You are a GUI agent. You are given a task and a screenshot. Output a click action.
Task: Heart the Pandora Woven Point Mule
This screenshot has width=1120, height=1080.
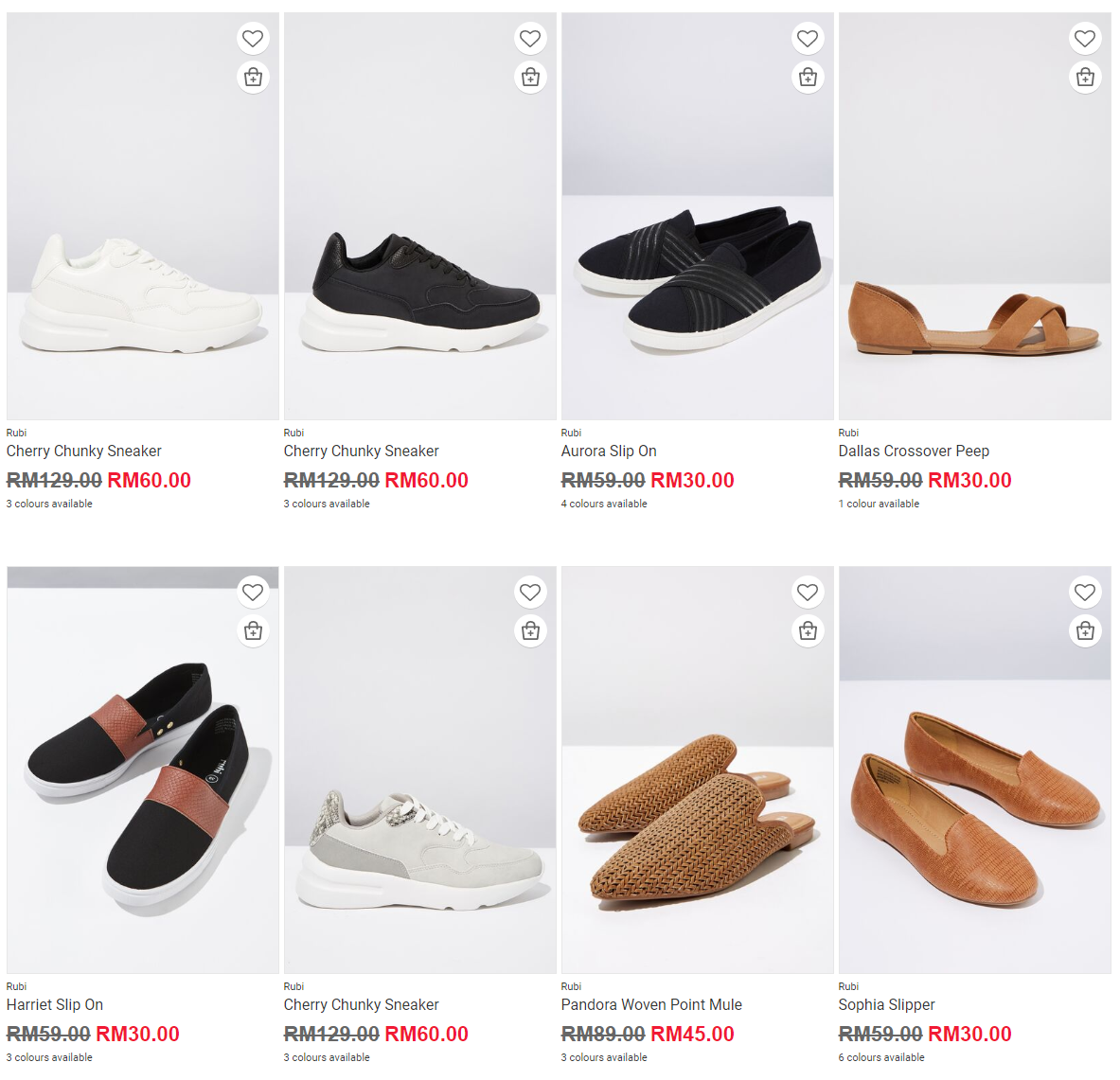(x=808, y=593)
